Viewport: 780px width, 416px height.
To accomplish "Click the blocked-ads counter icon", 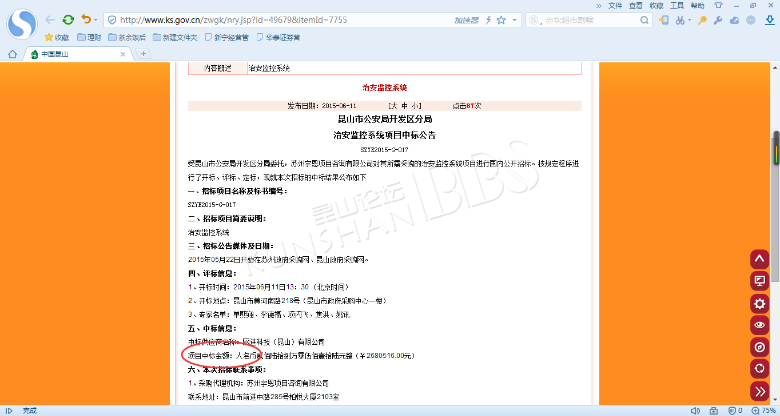I will pos(735,411).
